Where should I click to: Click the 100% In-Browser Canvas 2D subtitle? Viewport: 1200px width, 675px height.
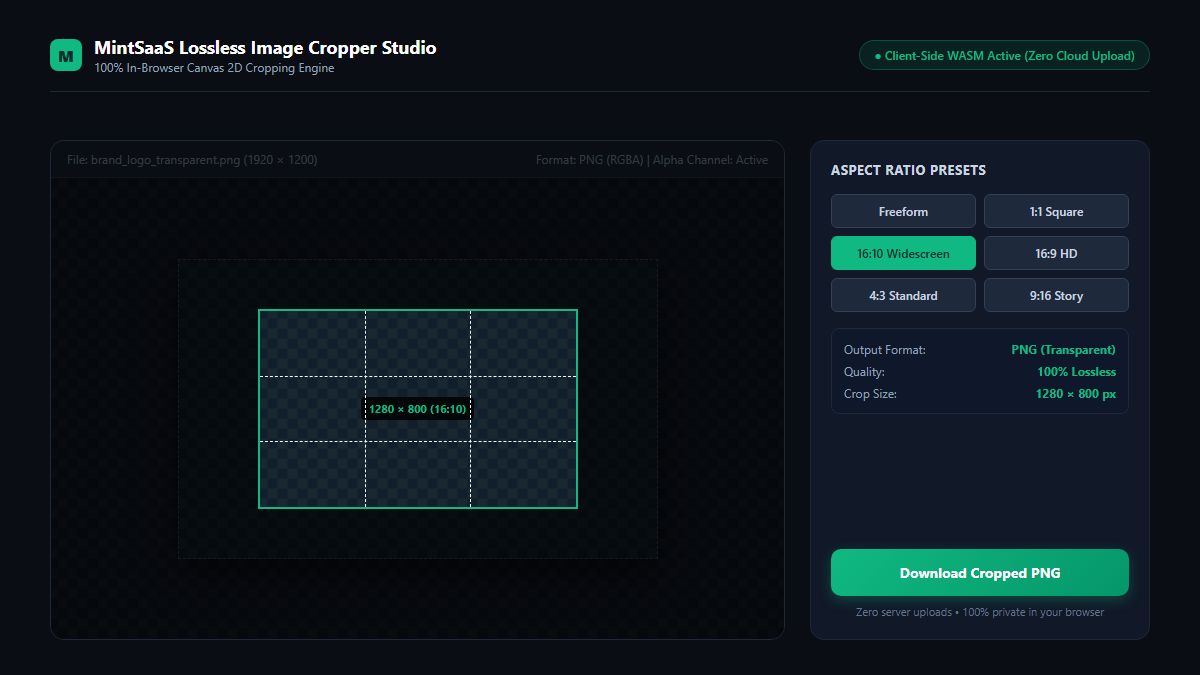click(214, 68)
